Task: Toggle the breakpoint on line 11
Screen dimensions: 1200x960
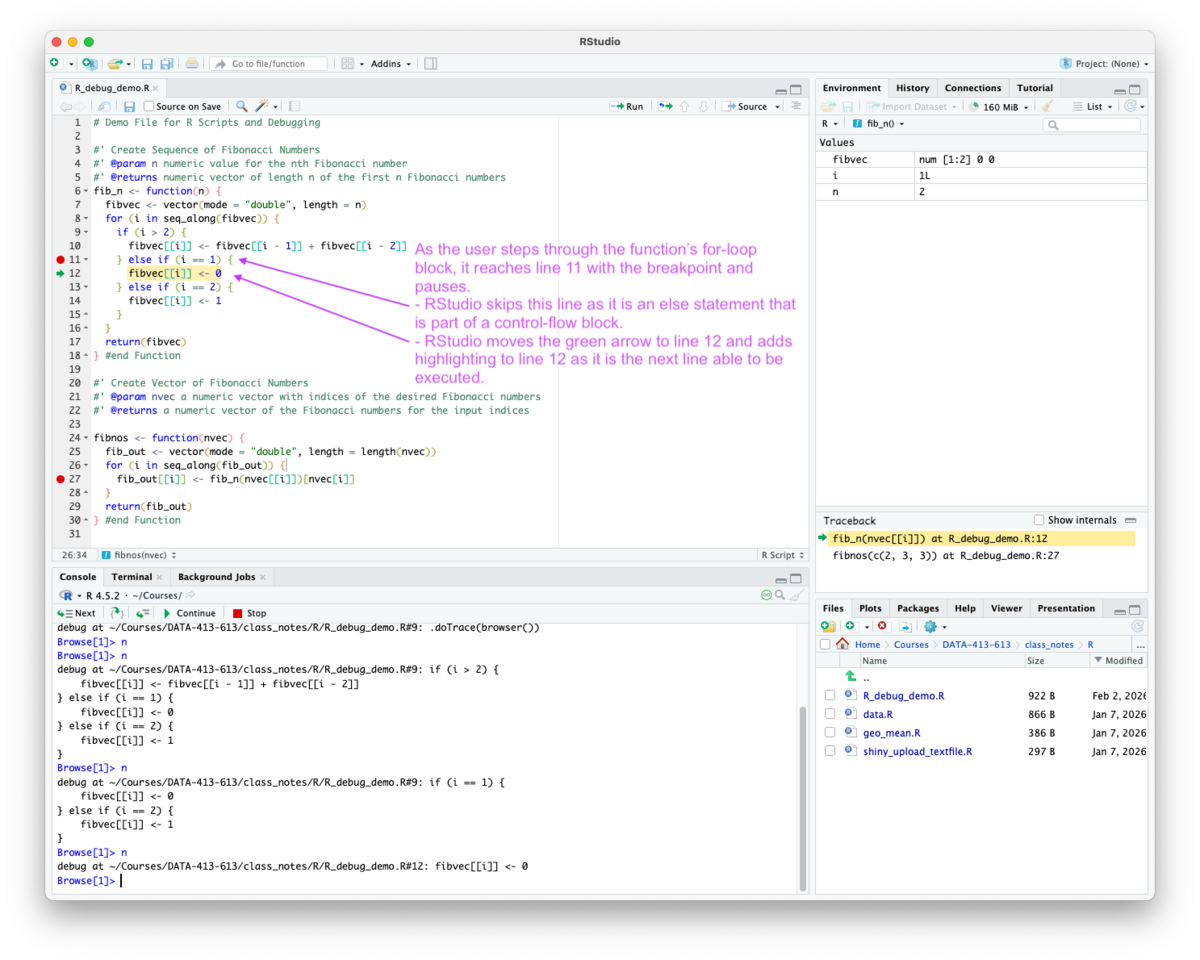Action: [x=61, y=259]
